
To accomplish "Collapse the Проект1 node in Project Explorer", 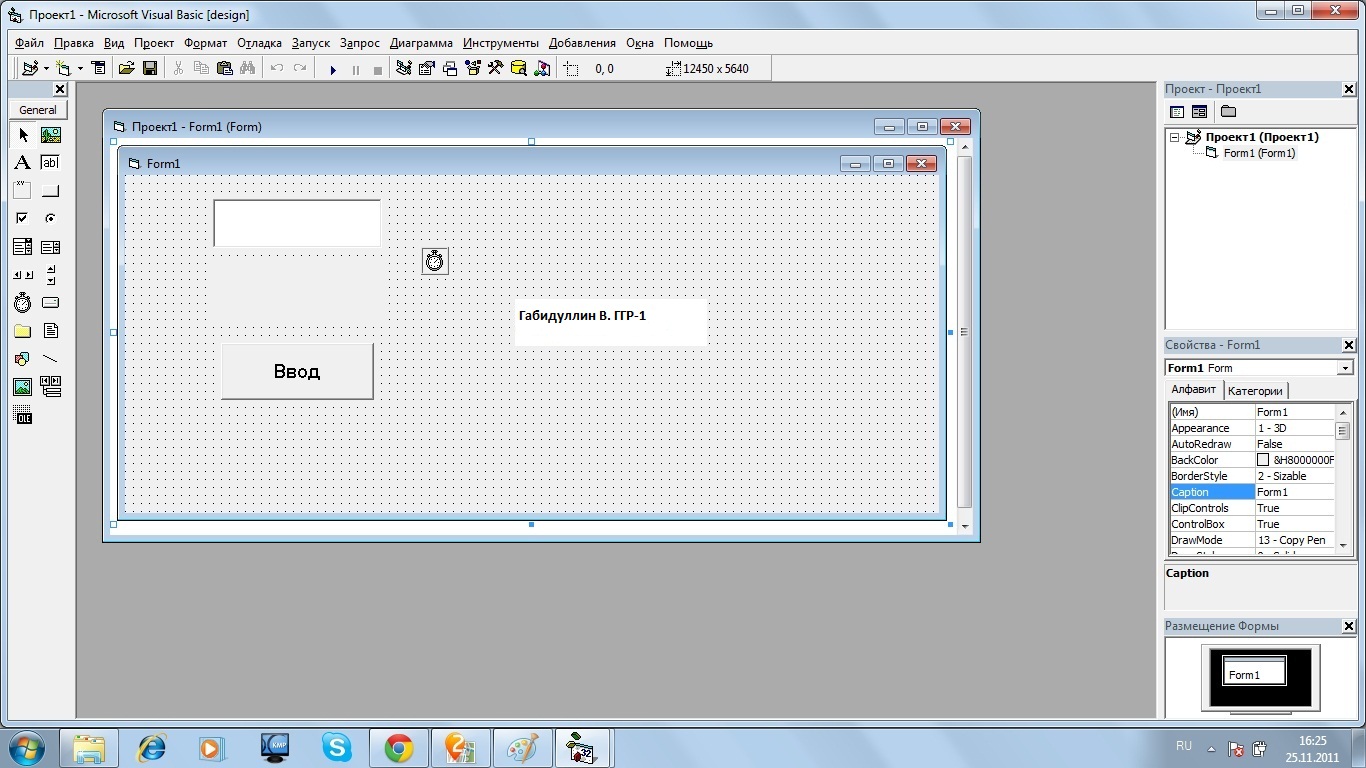I will [1176, 137].
